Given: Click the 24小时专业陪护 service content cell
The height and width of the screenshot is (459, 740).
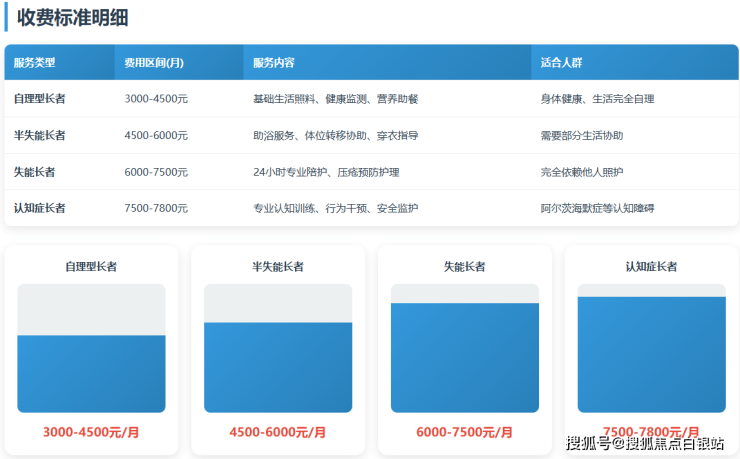Looking at the screenshot, I should point(326,172).
